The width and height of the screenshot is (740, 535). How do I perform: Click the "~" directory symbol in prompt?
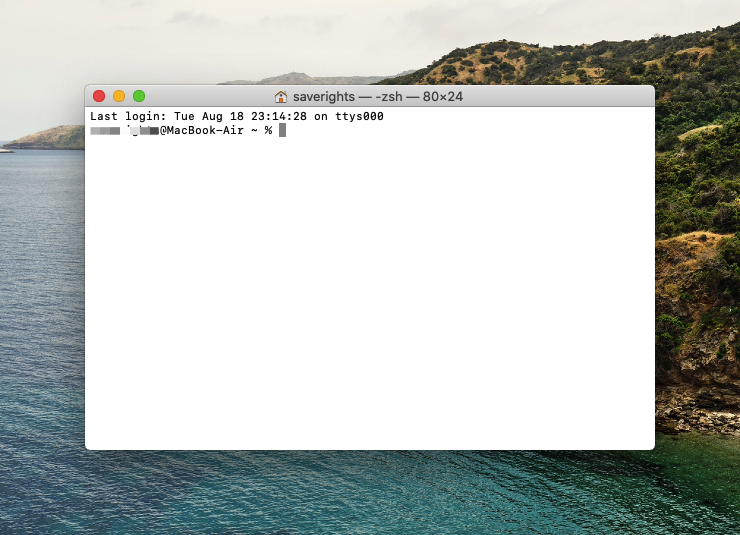coord(254,130)
